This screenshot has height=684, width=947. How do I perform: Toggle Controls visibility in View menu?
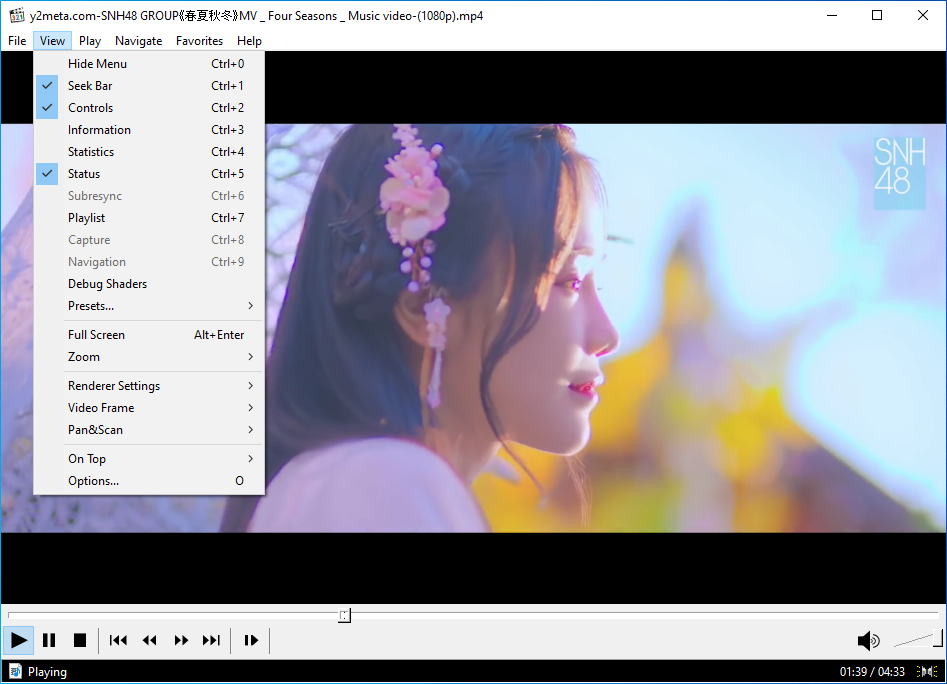point(90,108)
